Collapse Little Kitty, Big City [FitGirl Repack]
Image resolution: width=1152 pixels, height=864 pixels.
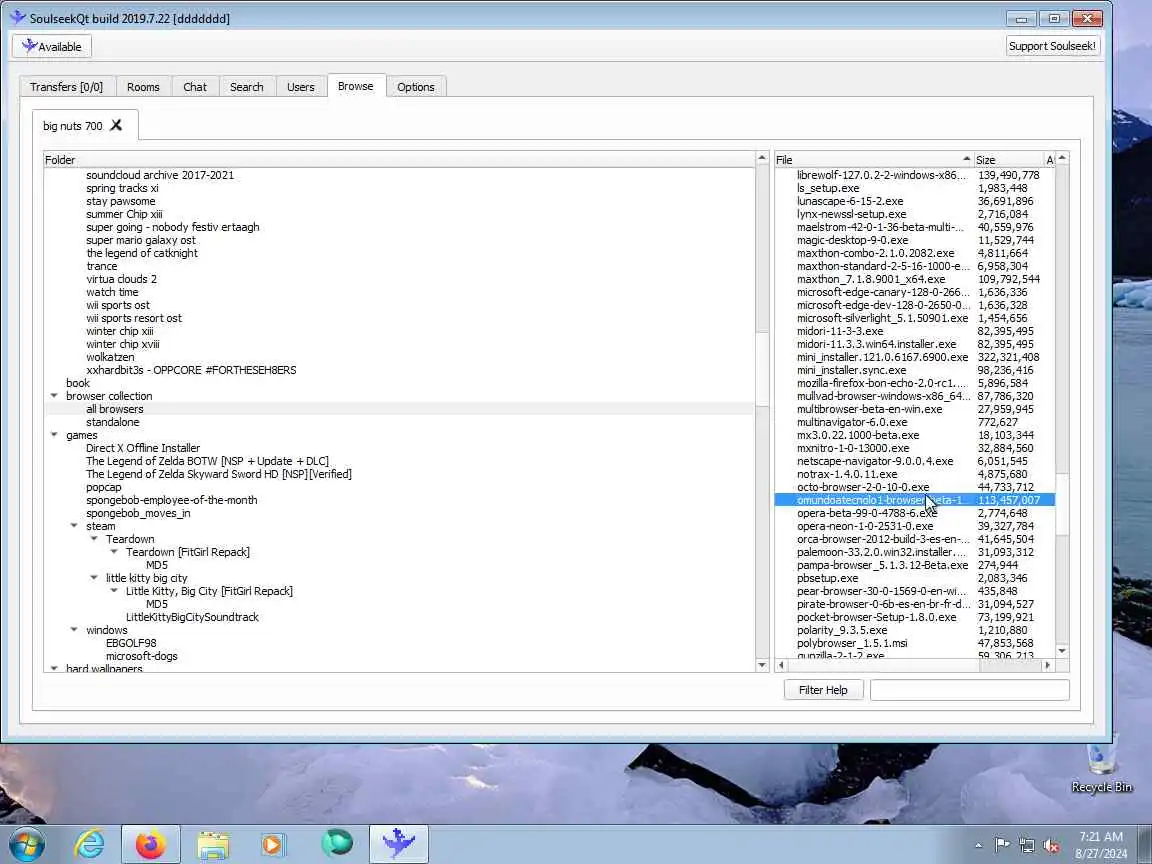coord(114,590)
